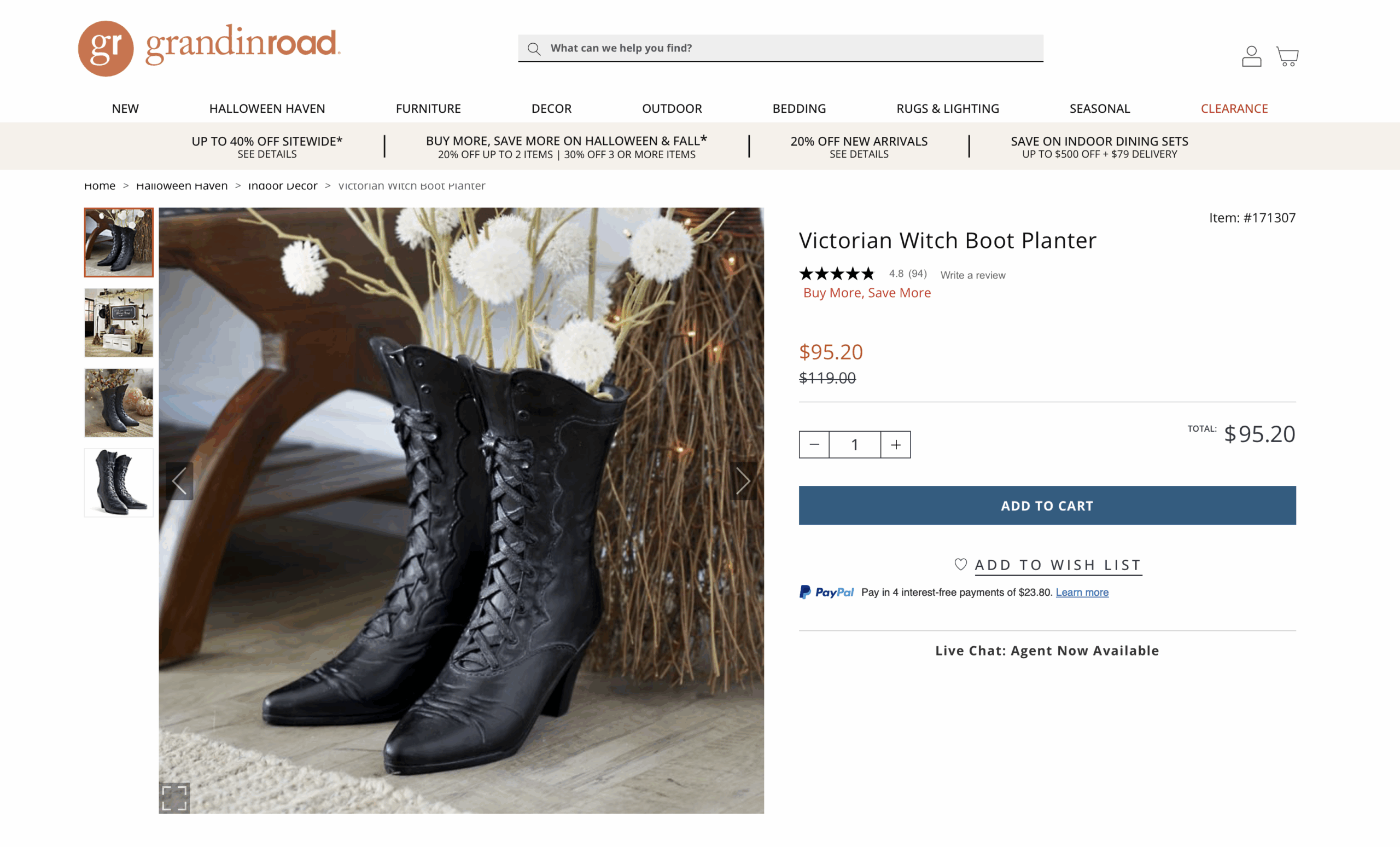This screenshot has height=847, width=1400.
Task: Click the Add to Cart button
Action: point(1047,506)
